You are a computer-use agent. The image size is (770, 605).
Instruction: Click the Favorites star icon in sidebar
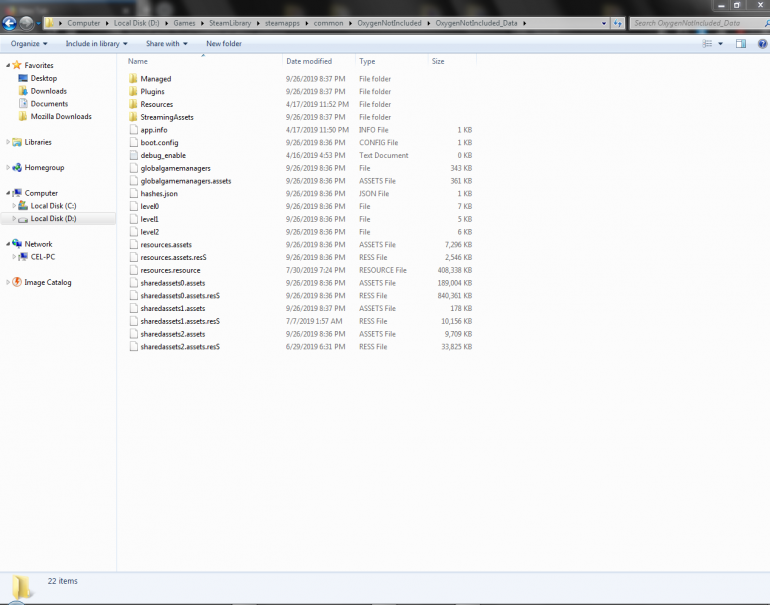(x=16, y=65)
